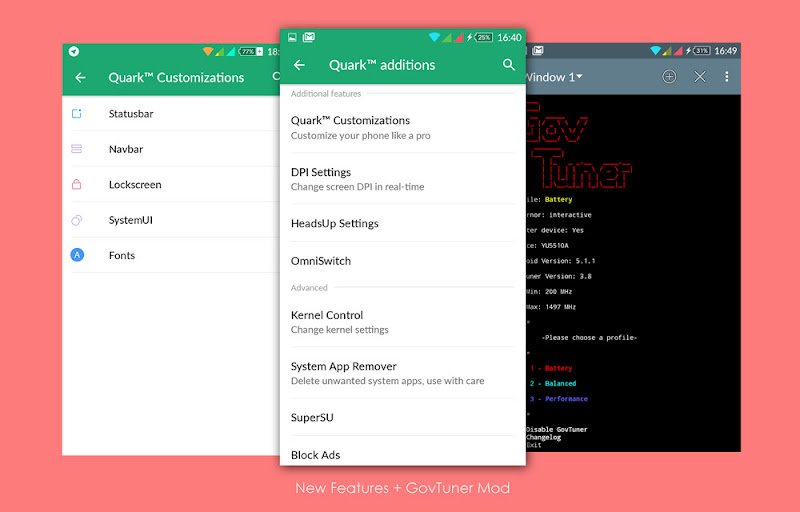Image resolution: width=800 pixels, height=512 pixels.
Task: Select '2 - Balanced' profile in terminal
Action: point(553,383)
